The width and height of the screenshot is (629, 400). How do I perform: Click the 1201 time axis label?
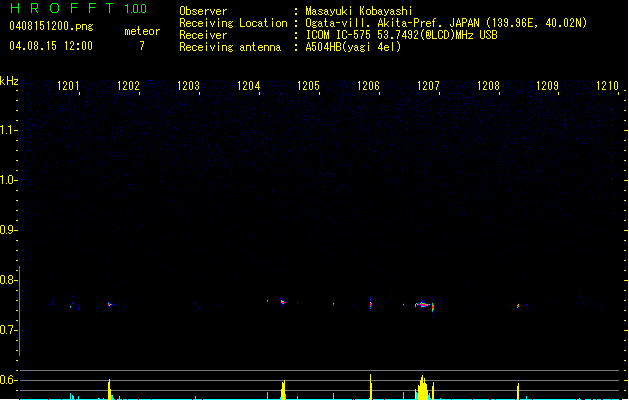click(x=69, y=86)
